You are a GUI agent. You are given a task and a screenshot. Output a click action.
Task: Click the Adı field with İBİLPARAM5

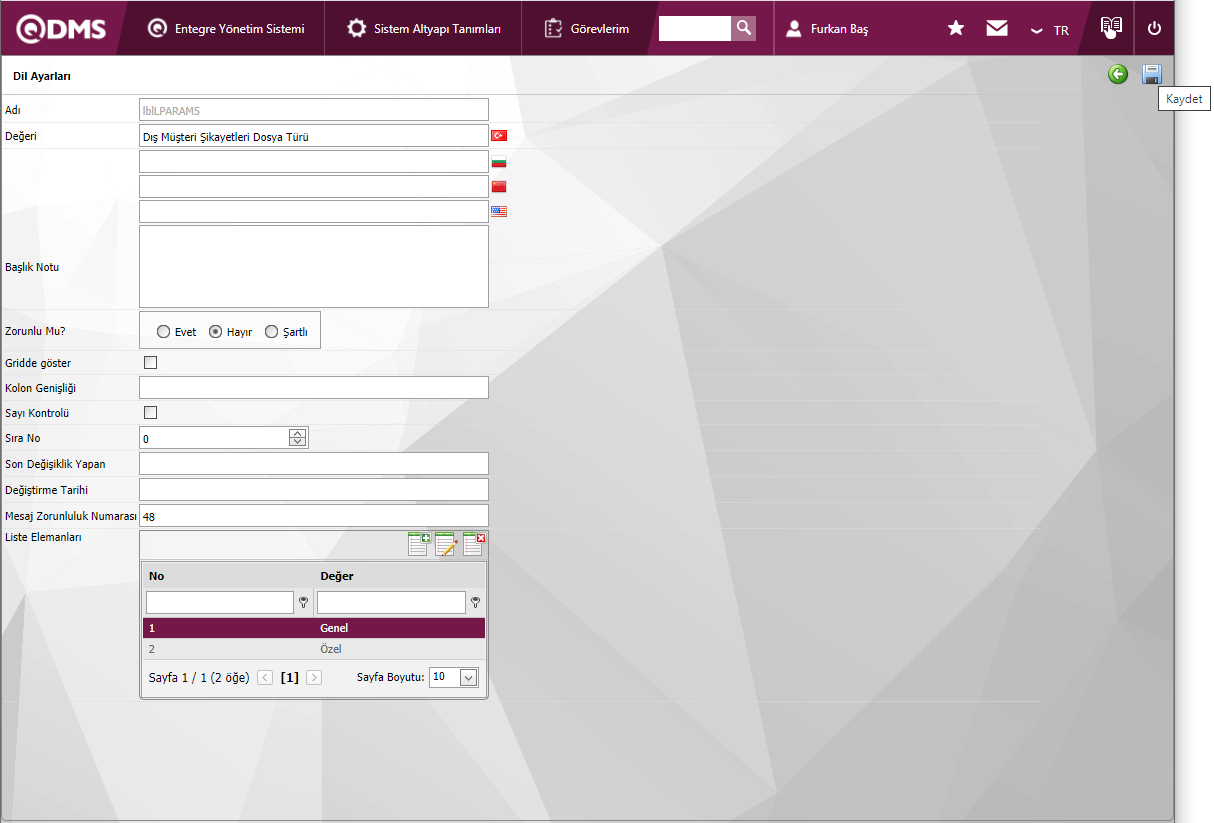tap(314, 110)
